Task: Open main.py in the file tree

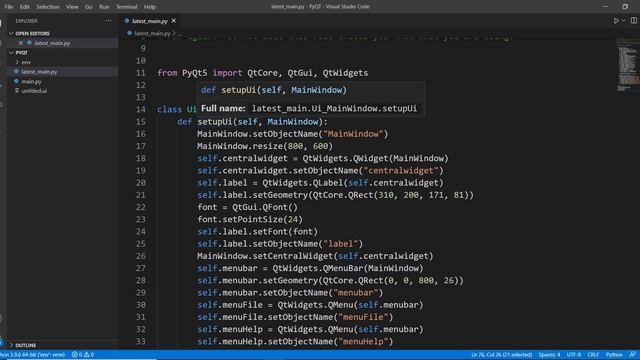Action: click(31, 82)
